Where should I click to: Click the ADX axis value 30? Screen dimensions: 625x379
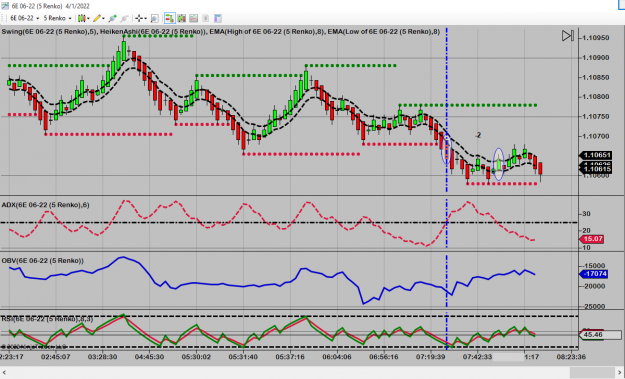586,214
